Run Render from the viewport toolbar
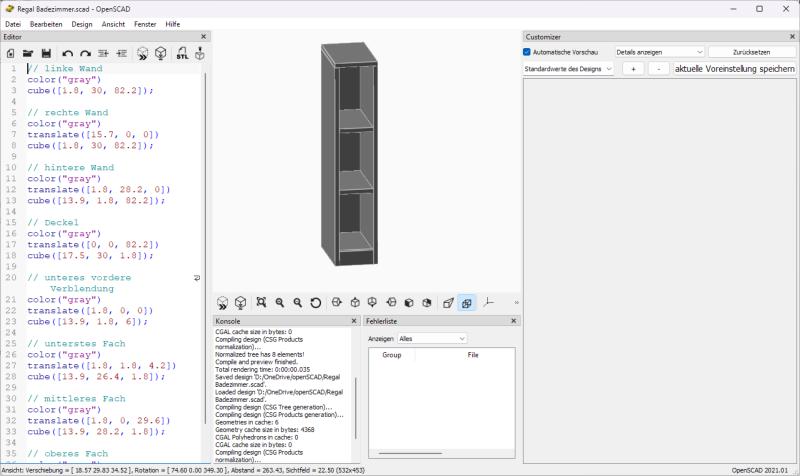This screenshot has width=800, height=476. point(240,303)
